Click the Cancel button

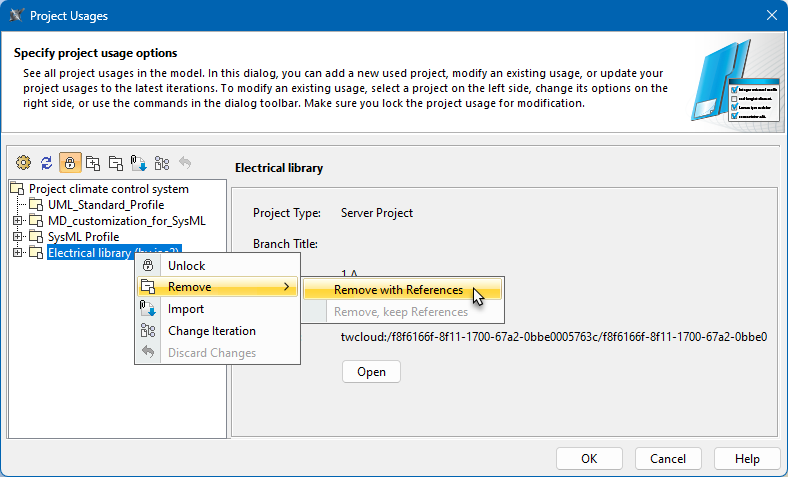coord(668,458)
